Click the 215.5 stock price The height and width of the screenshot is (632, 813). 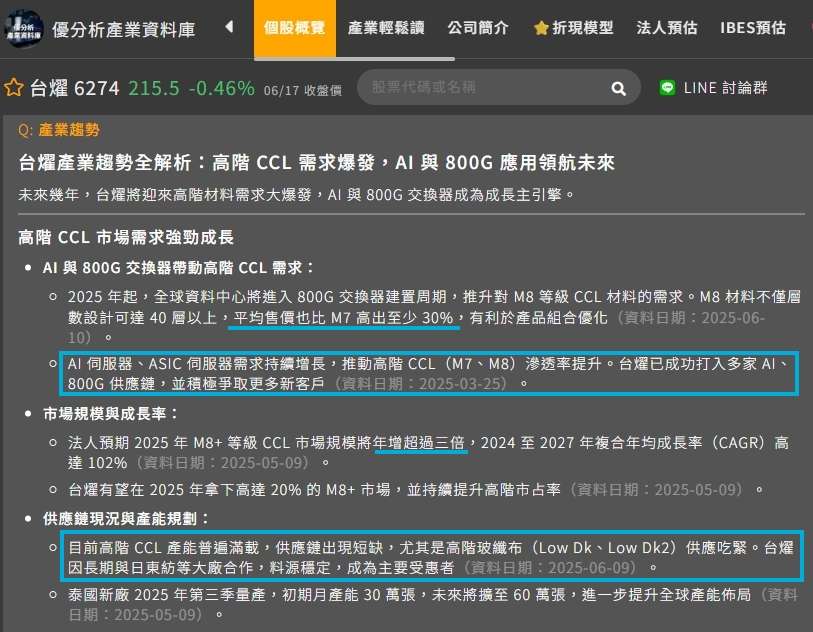click(x=153, y=88)
